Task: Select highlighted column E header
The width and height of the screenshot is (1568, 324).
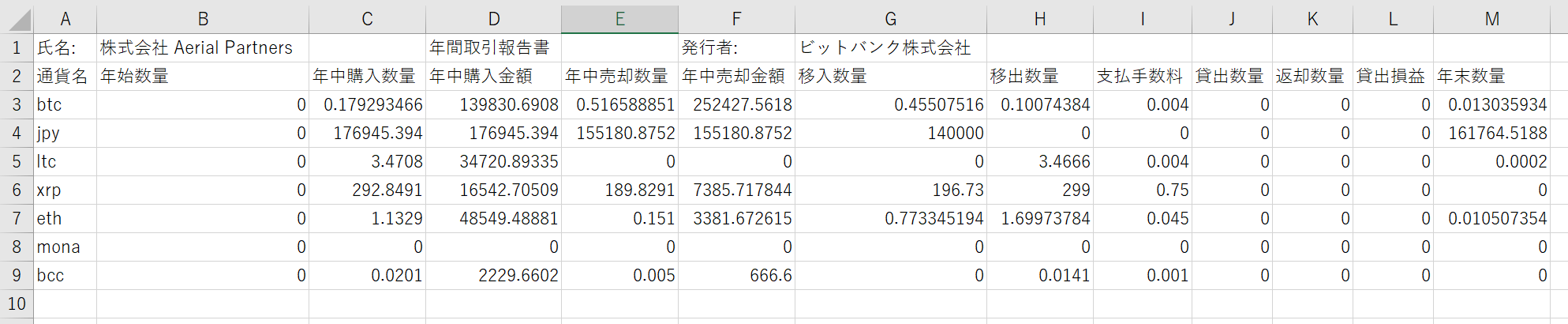Action: (619, 19)
